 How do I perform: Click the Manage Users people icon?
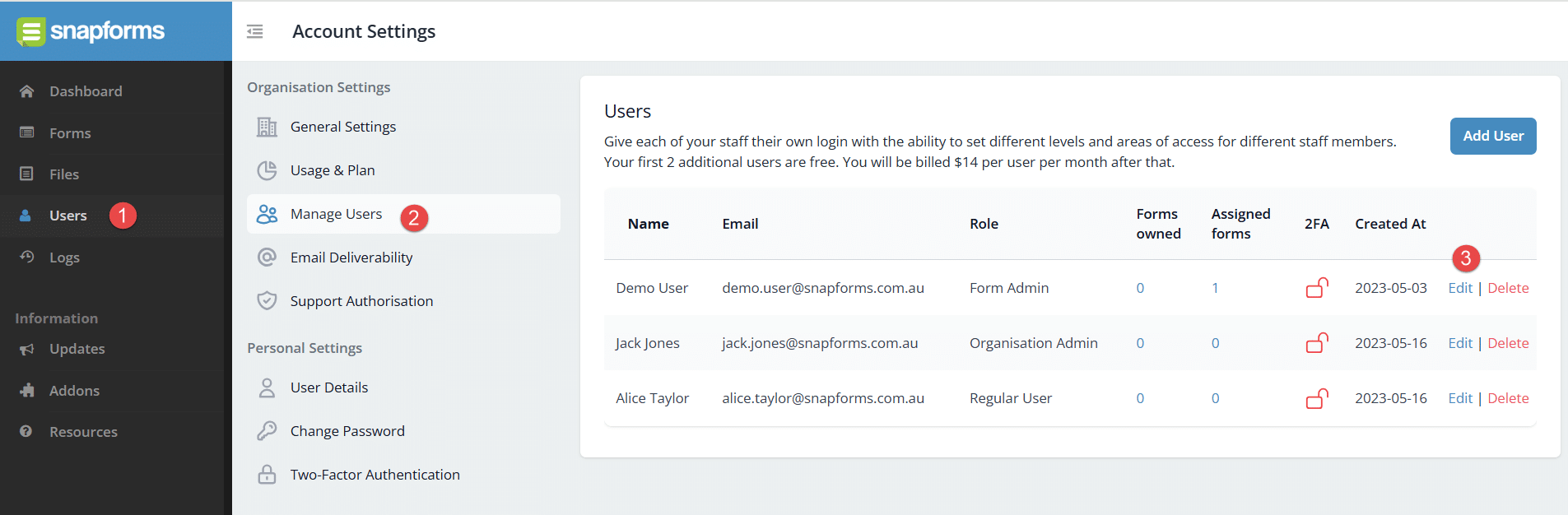click(267, 214)
